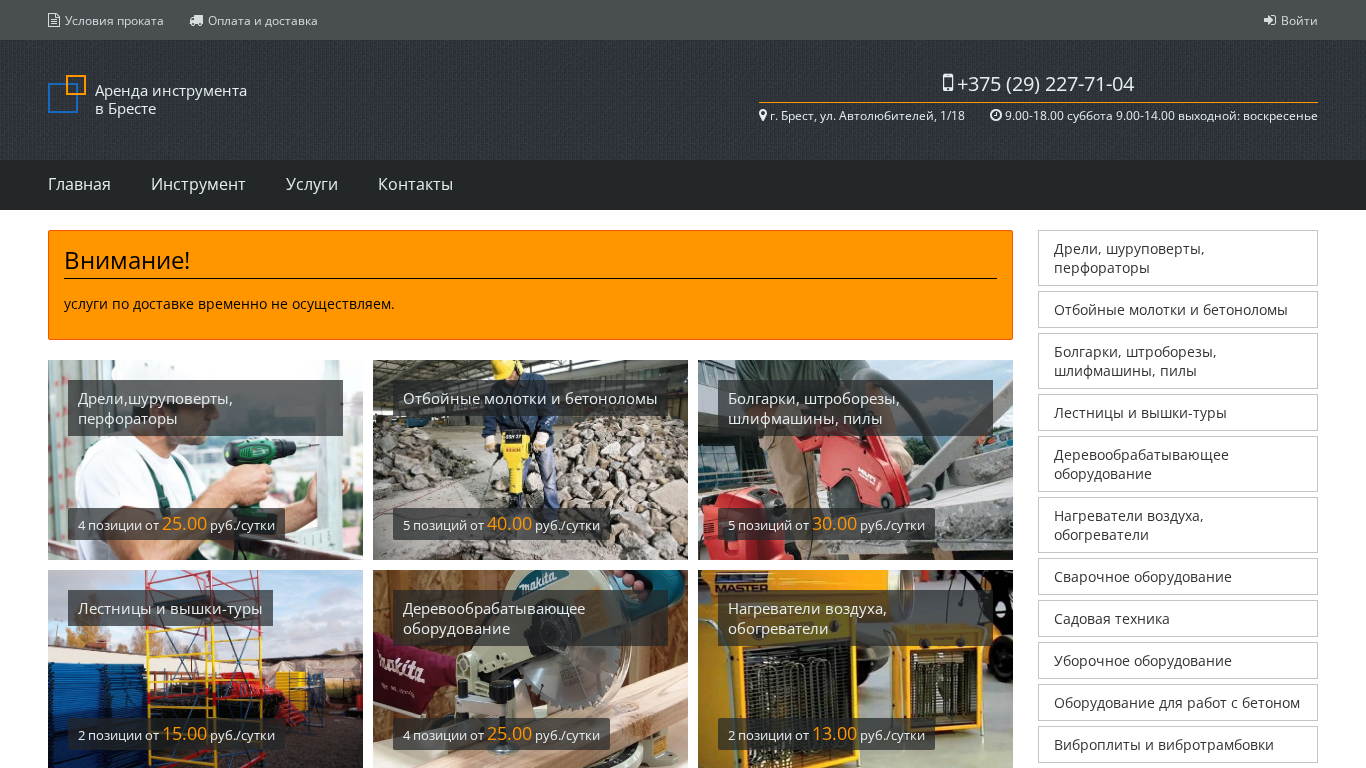Open Услуги menu item
This screenshot has width=1366, height=768.
click(312, 184)
